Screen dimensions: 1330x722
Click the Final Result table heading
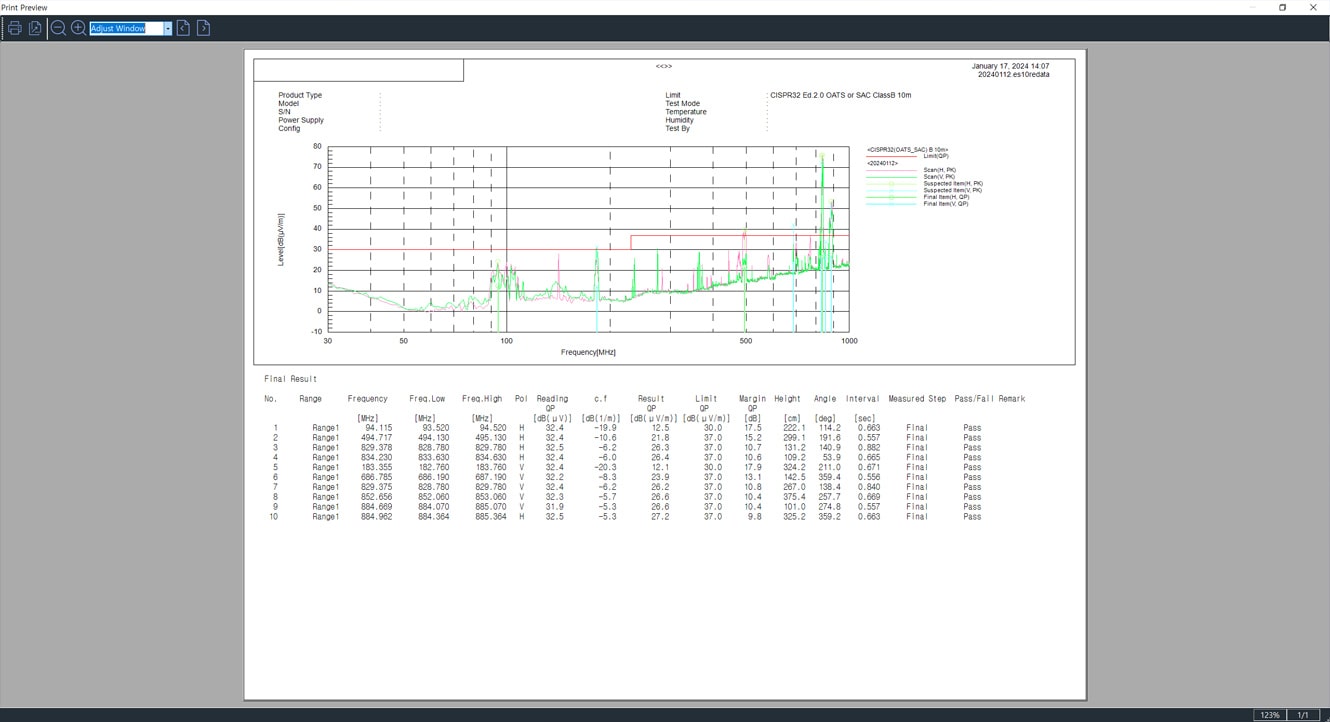point(290,379)
